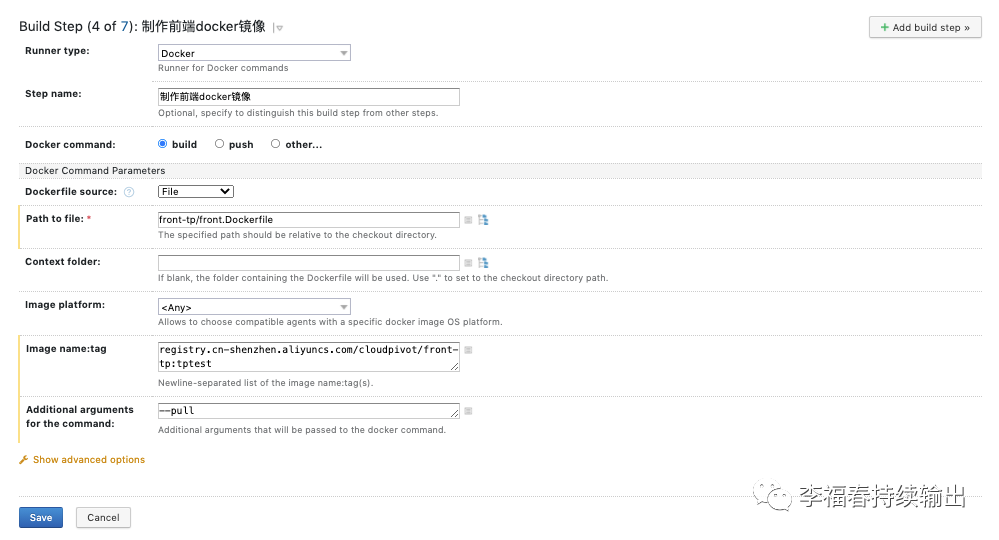Screen dimensions: 999x540
Task: Click the parameter icon beside Context folder
Action: [468, 262]
